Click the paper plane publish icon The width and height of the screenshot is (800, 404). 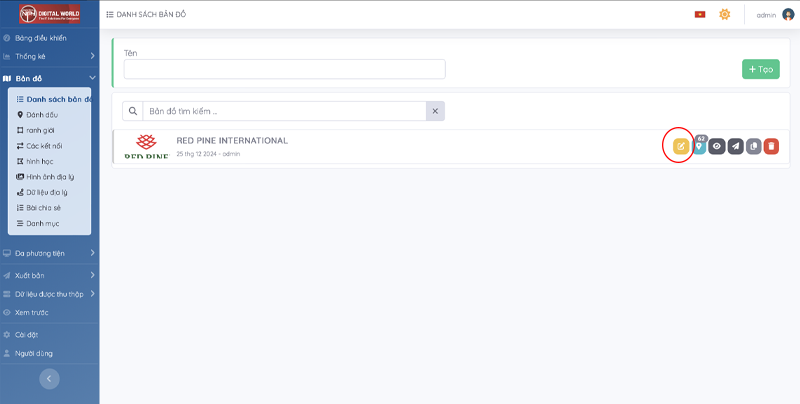[735, 147]
